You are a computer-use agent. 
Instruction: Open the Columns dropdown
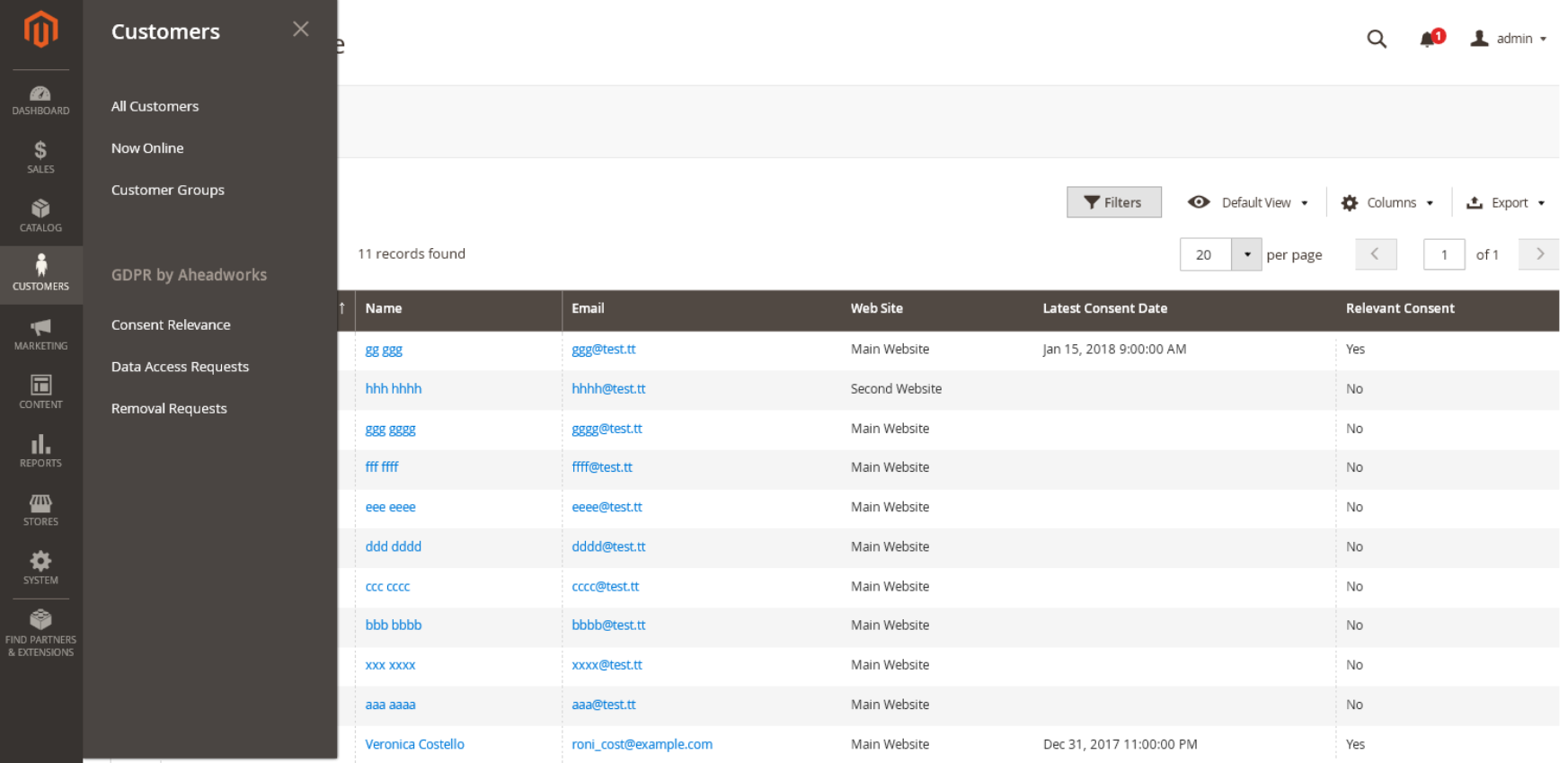tap(1387, 203)
